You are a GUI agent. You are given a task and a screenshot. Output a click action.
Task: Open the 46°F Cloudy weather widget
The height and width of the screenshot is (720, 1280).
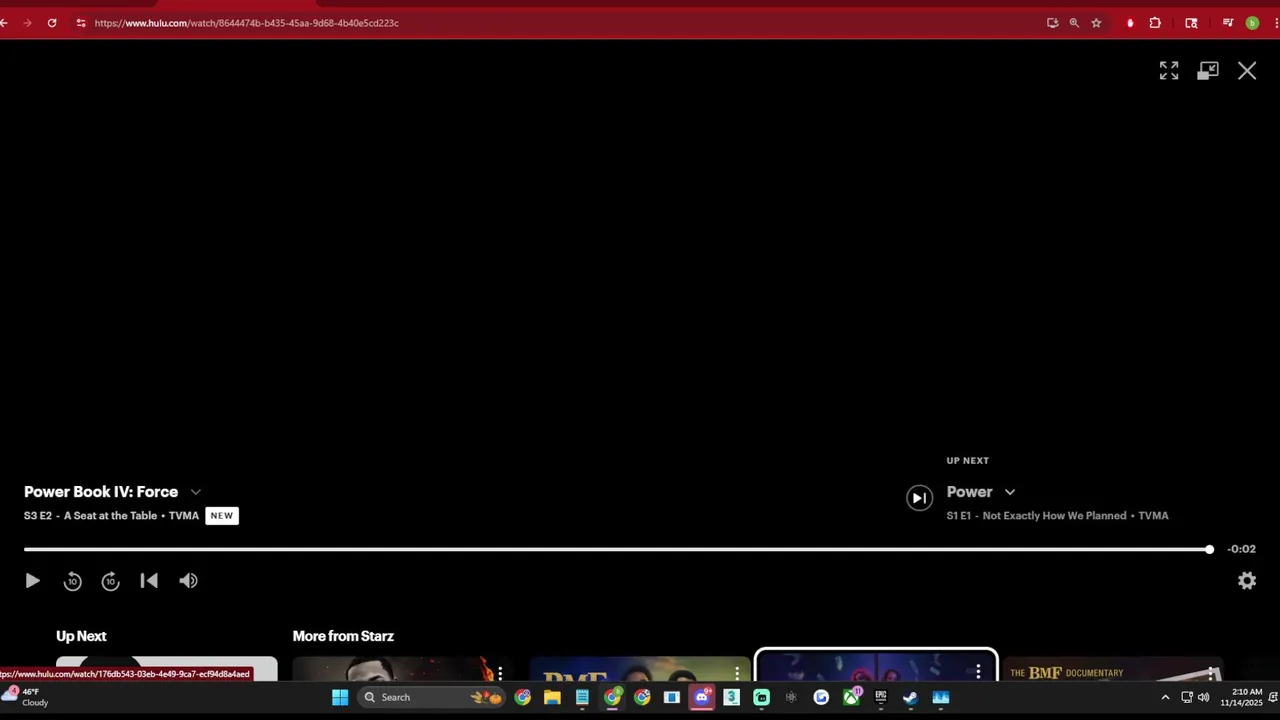(25, 697)
